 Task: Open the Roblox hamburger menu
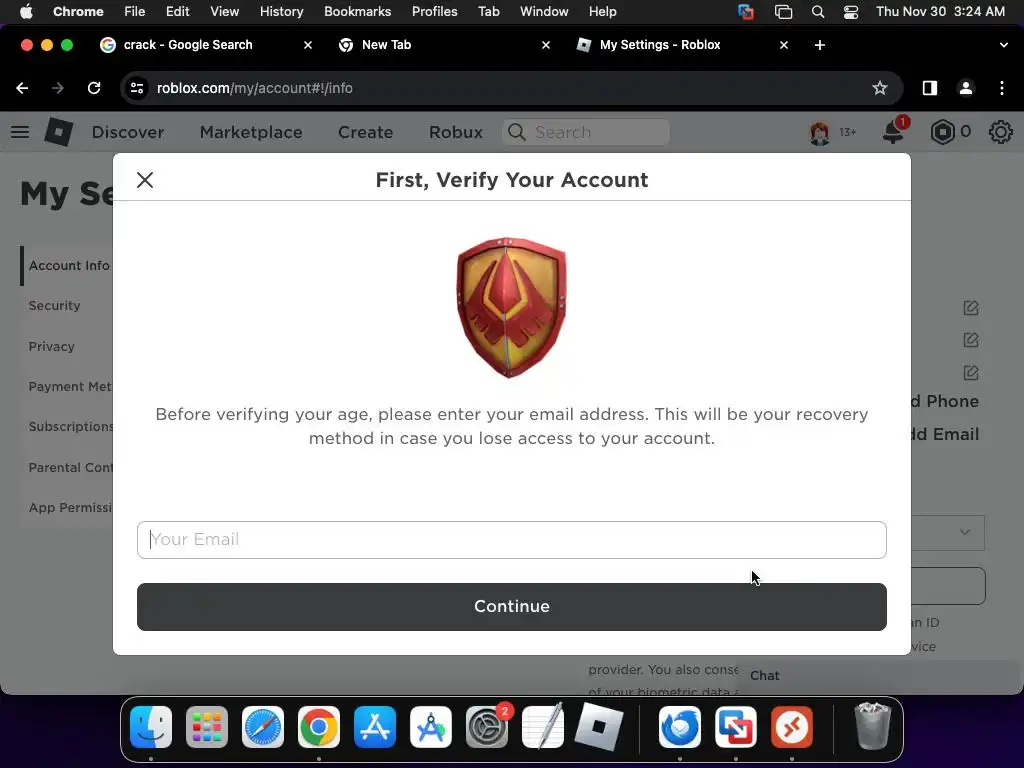pyautogui.click(x=20, y=132)
